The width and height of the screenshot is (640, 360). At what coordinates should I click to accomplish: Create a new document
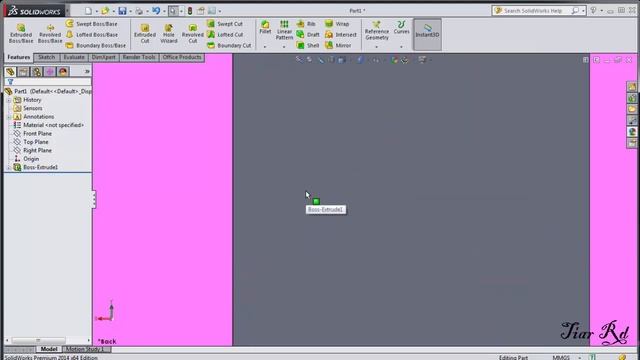tap(88, 11)
